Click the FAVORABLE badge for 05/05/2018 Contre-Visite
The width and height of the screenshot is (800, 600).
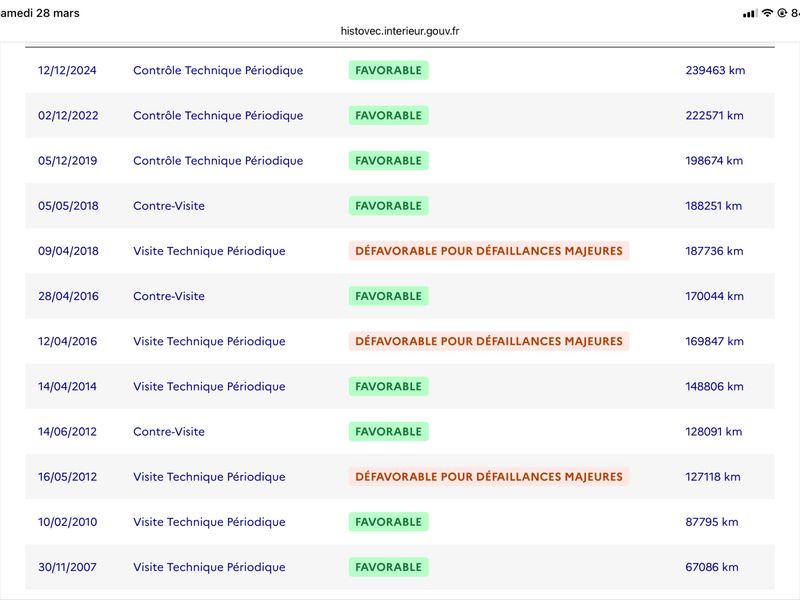tap(388, 206)
